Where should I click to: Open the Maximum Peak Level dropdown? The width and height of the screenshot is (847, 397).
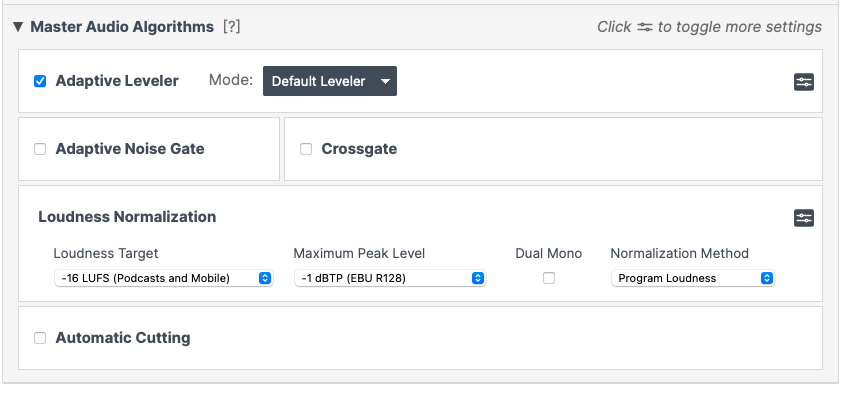pos(390,278)
